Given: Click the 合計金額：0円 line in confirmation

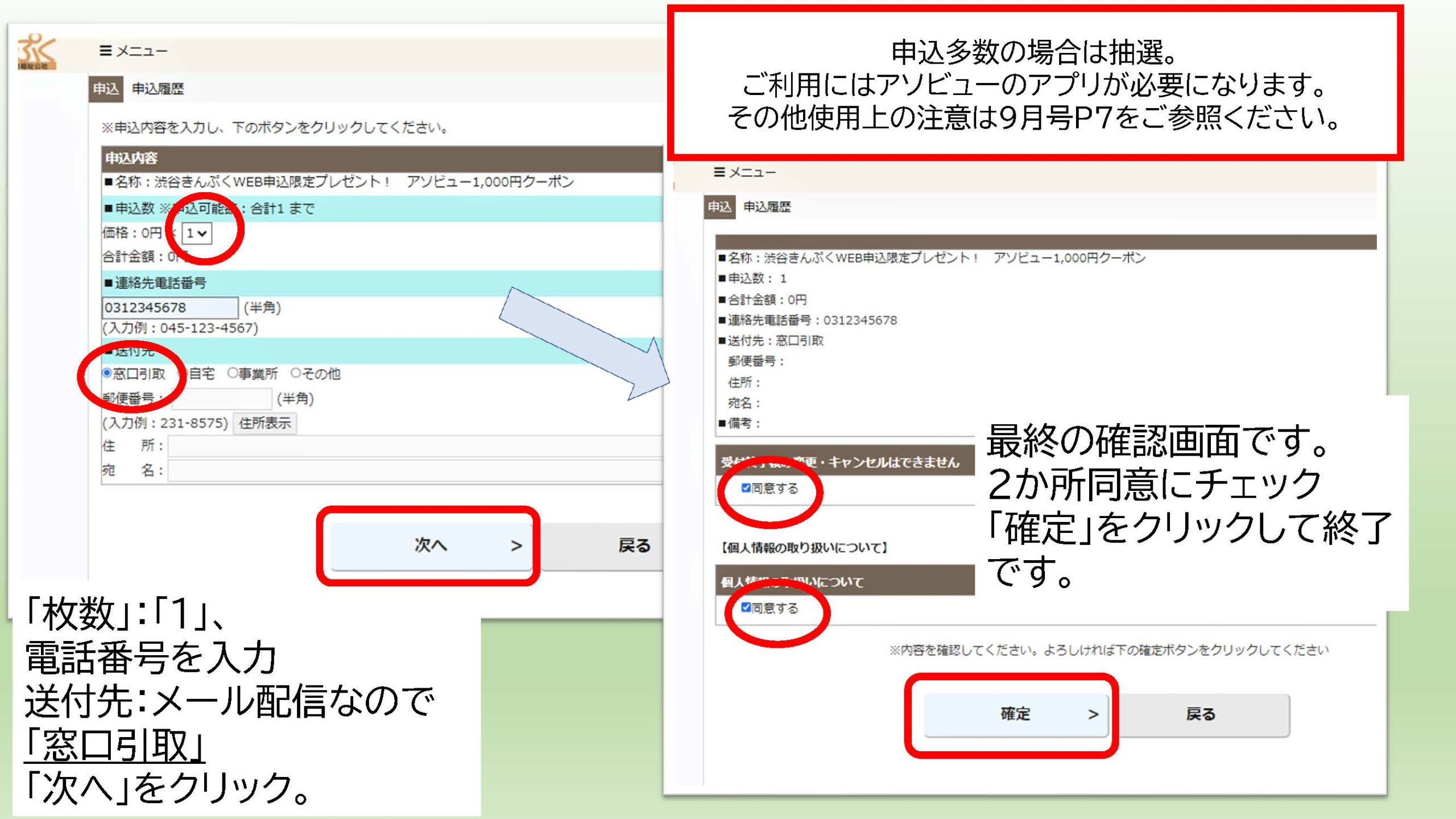Looking at the screenshot, I should click(x=763, y=299).
